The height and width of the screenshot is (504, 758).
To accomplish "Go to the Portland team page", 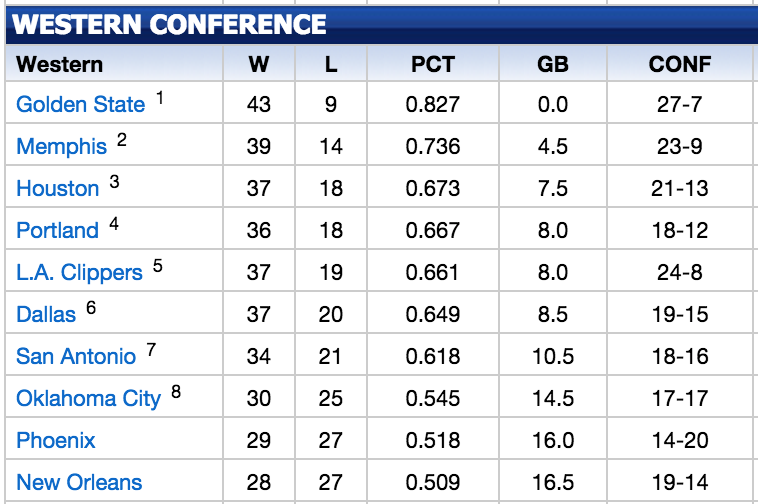I will point(57,231).
